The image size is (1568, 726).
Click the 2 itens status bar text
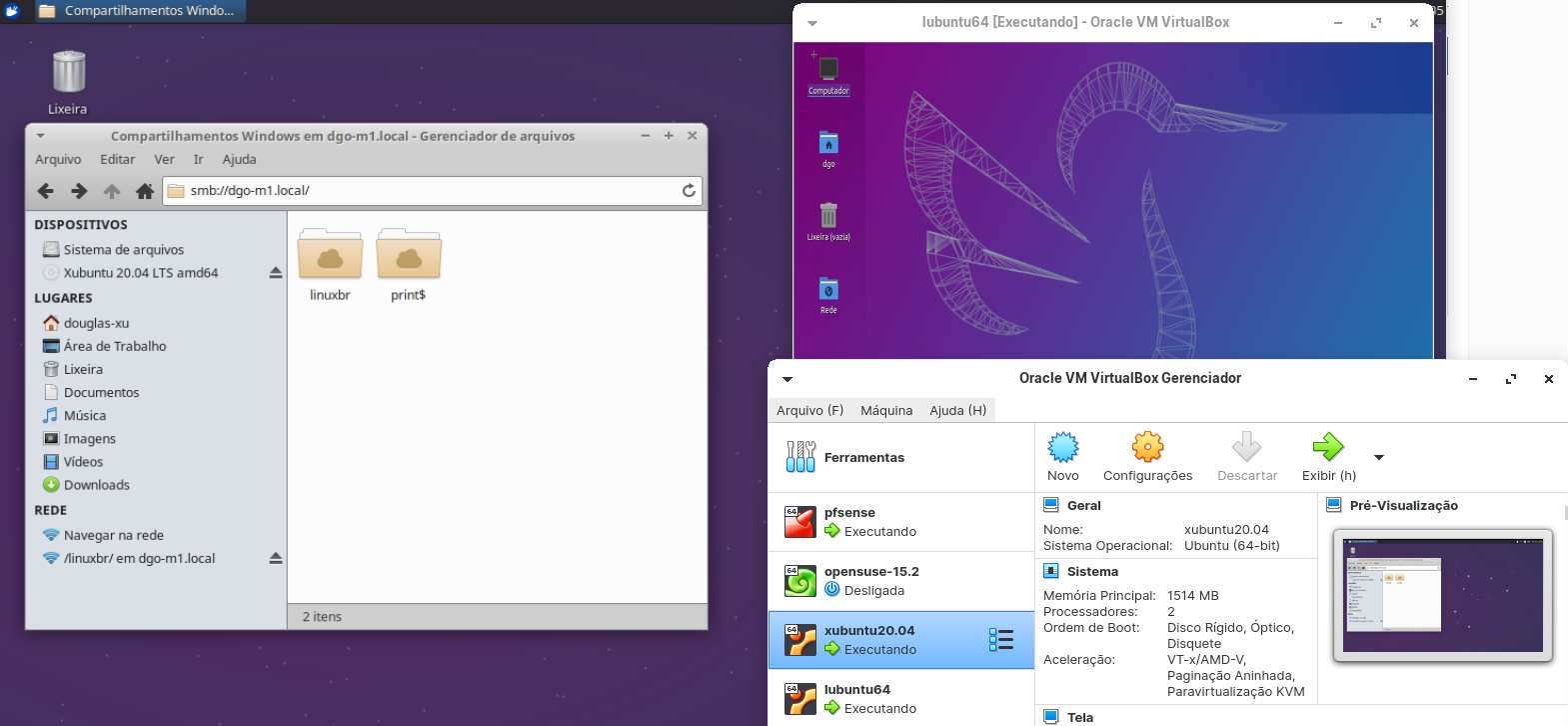(322, 617)
